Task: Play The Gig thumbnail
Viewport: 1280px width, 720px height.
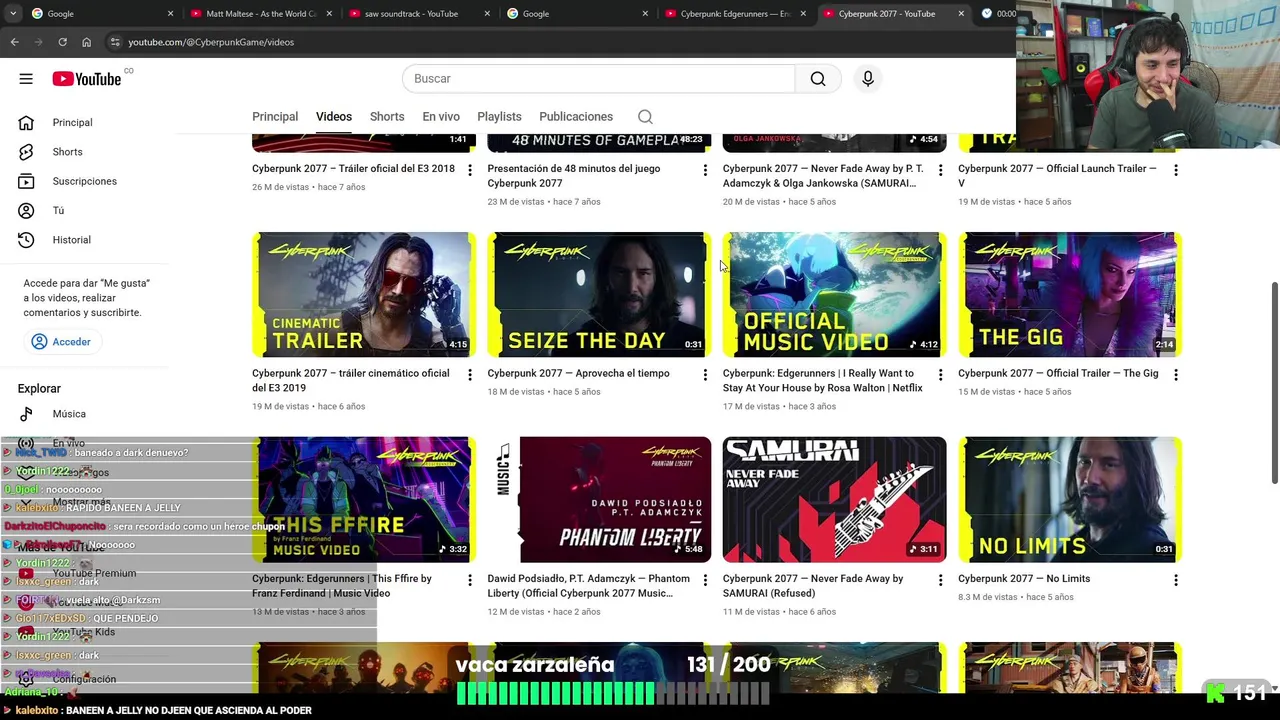Action: 1070,295
